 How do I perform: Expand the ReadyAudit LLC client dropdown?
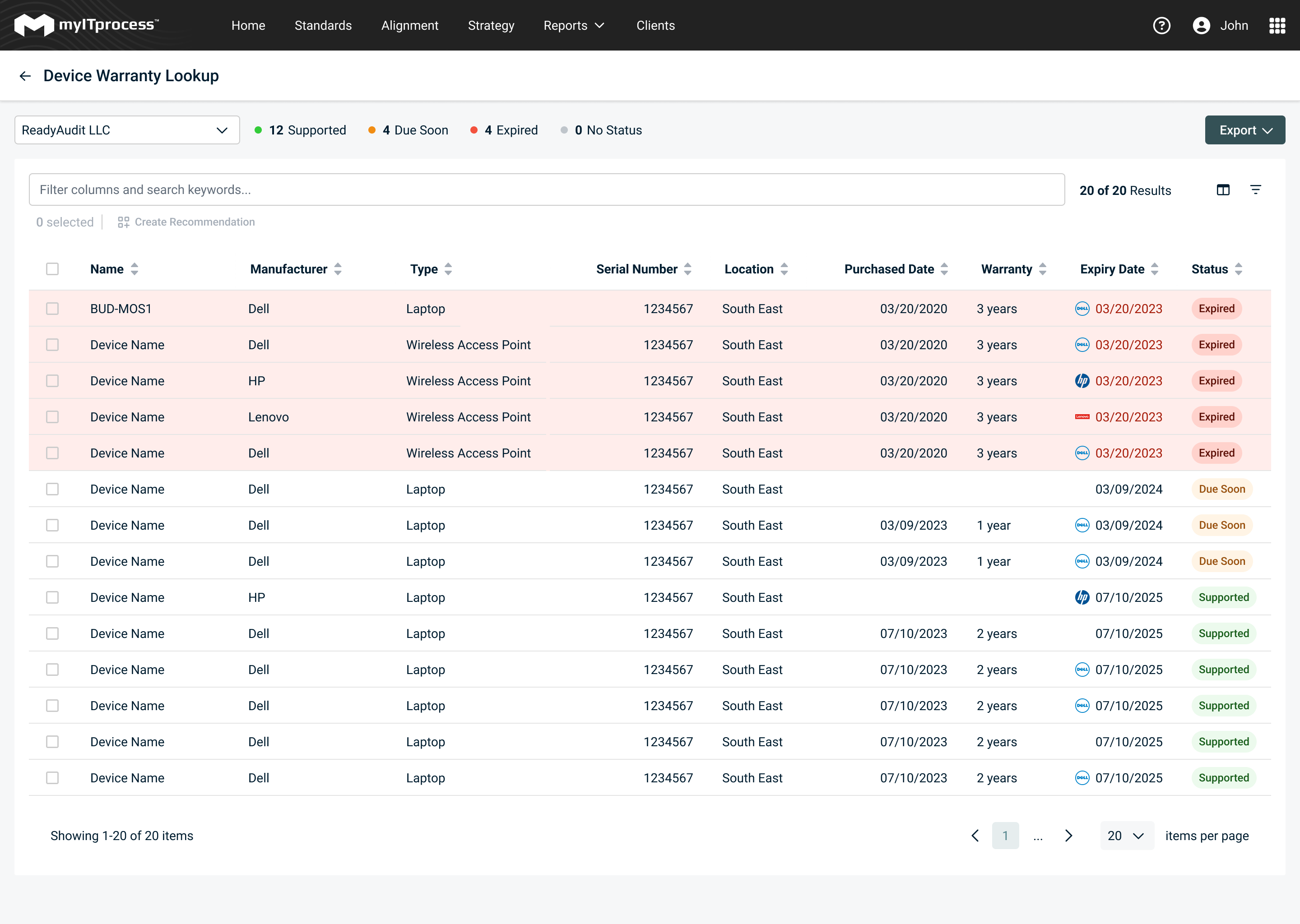[x=127, y=130]
